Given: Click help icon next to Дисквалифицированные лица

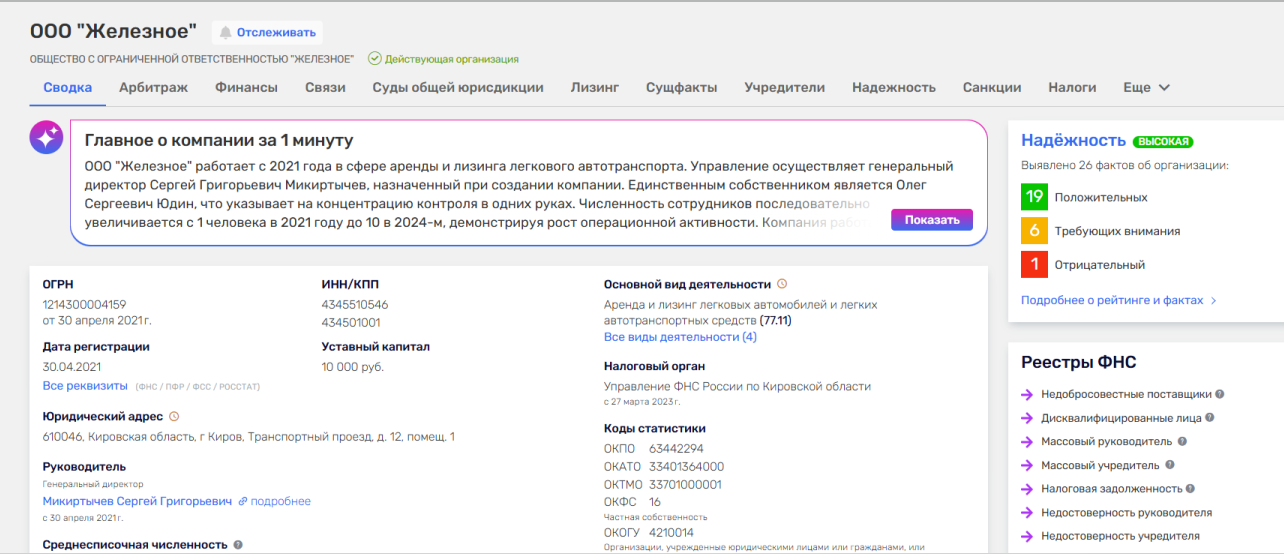Looking at the screenshot, I should [x=1210, y=418].
